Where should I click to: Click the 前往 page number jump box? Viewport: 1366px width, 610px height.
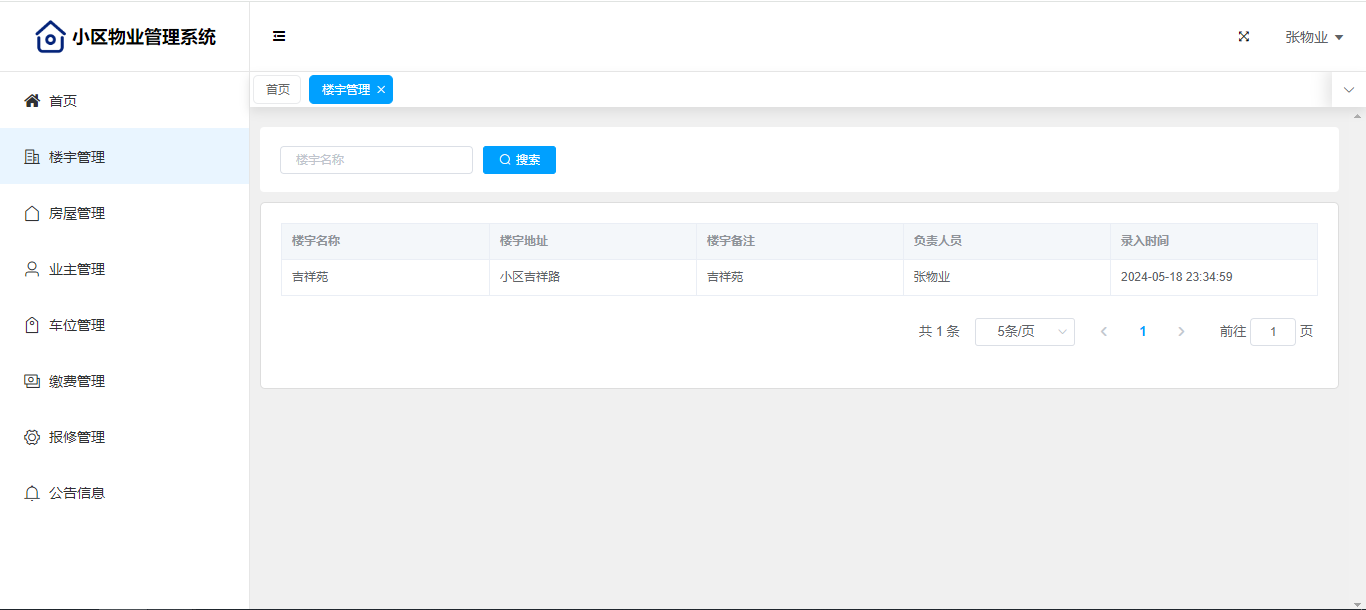tap(1272, 332)
